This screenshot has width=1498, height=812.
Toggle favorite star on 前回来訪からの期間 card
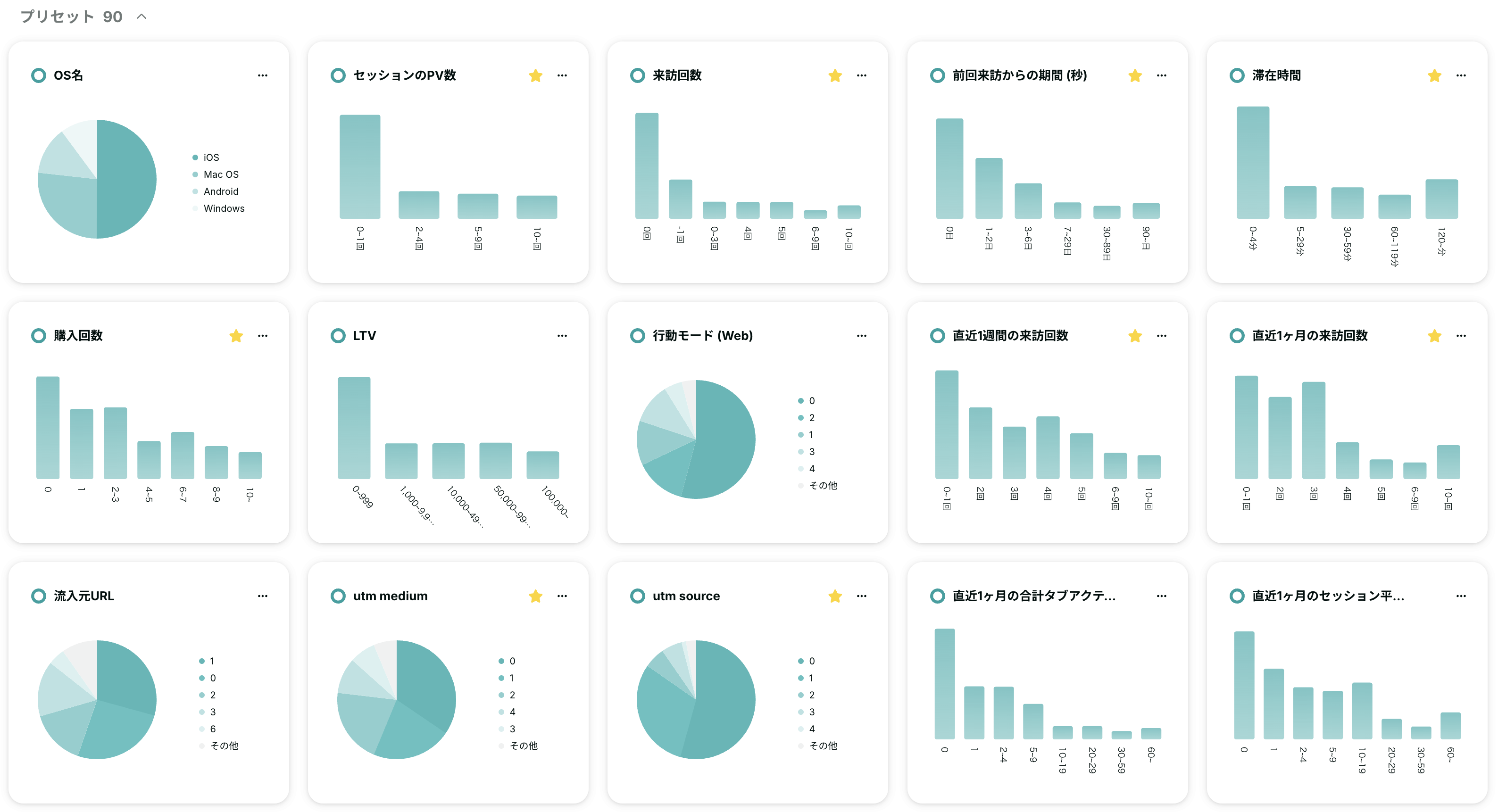click(x=1134, y=75)
